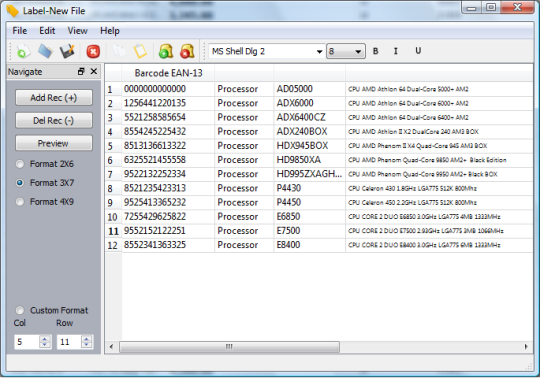Click the Row input field showing 11

point(69,342)
